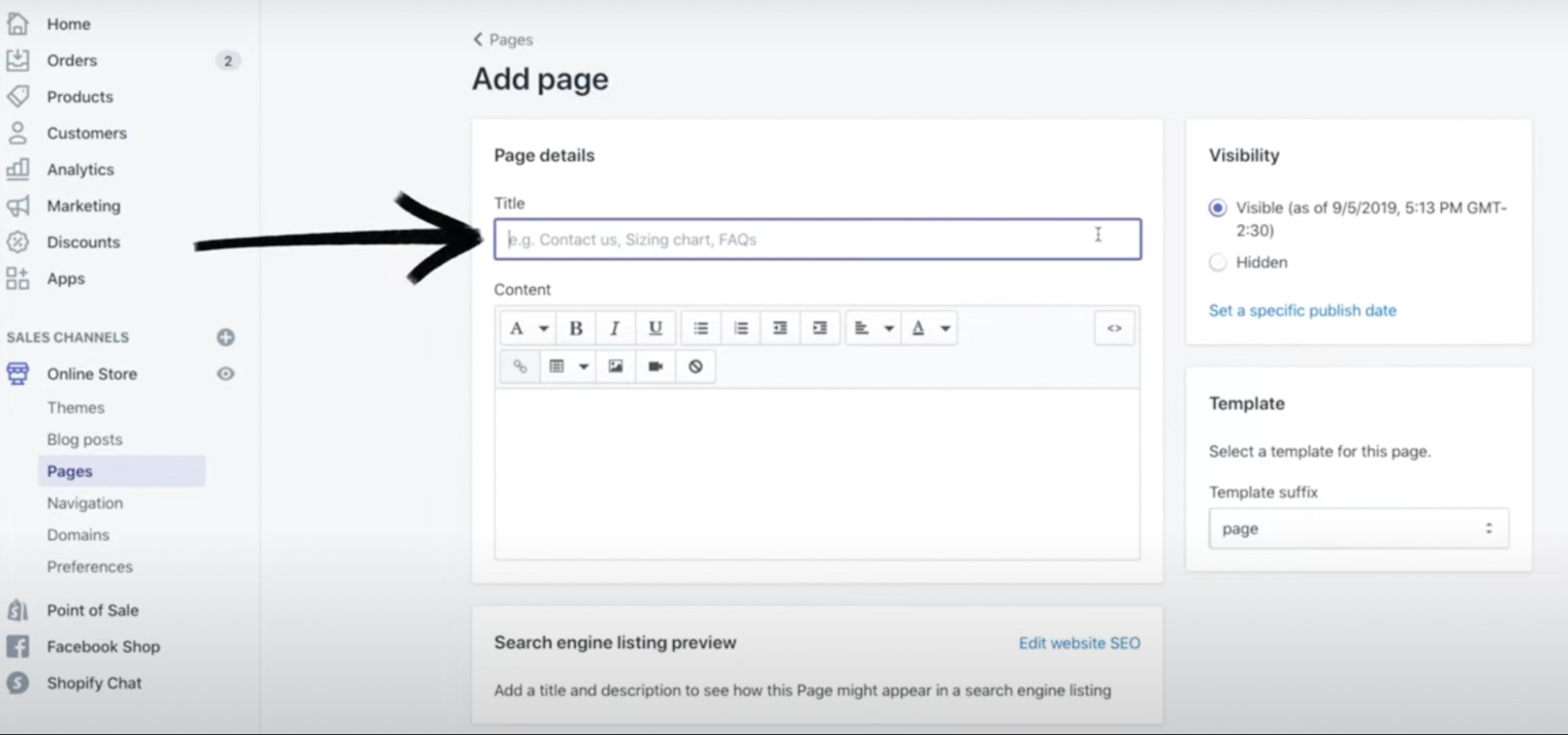Select the Hidden visibility radio button
The width and height of the screenshot is (1568, 735).
point(1217,262)
